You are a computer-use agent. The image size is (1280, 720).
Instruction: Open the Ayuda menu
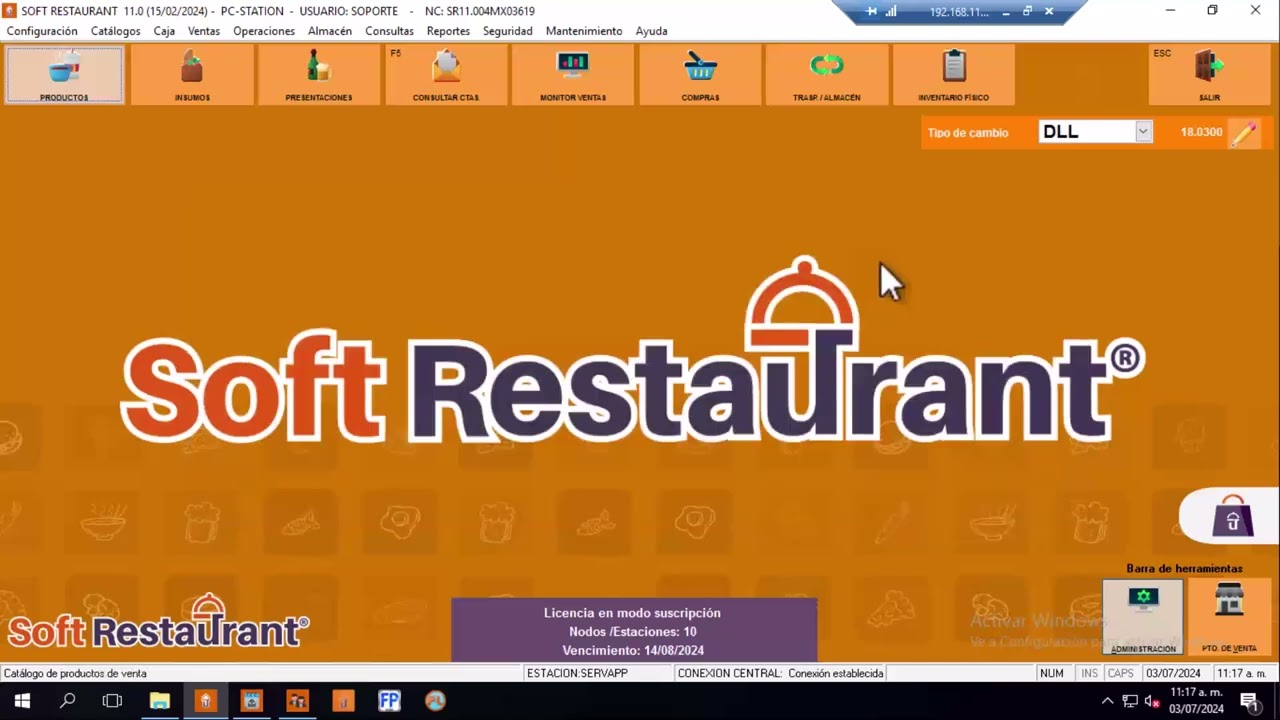(x=651, y=31)
